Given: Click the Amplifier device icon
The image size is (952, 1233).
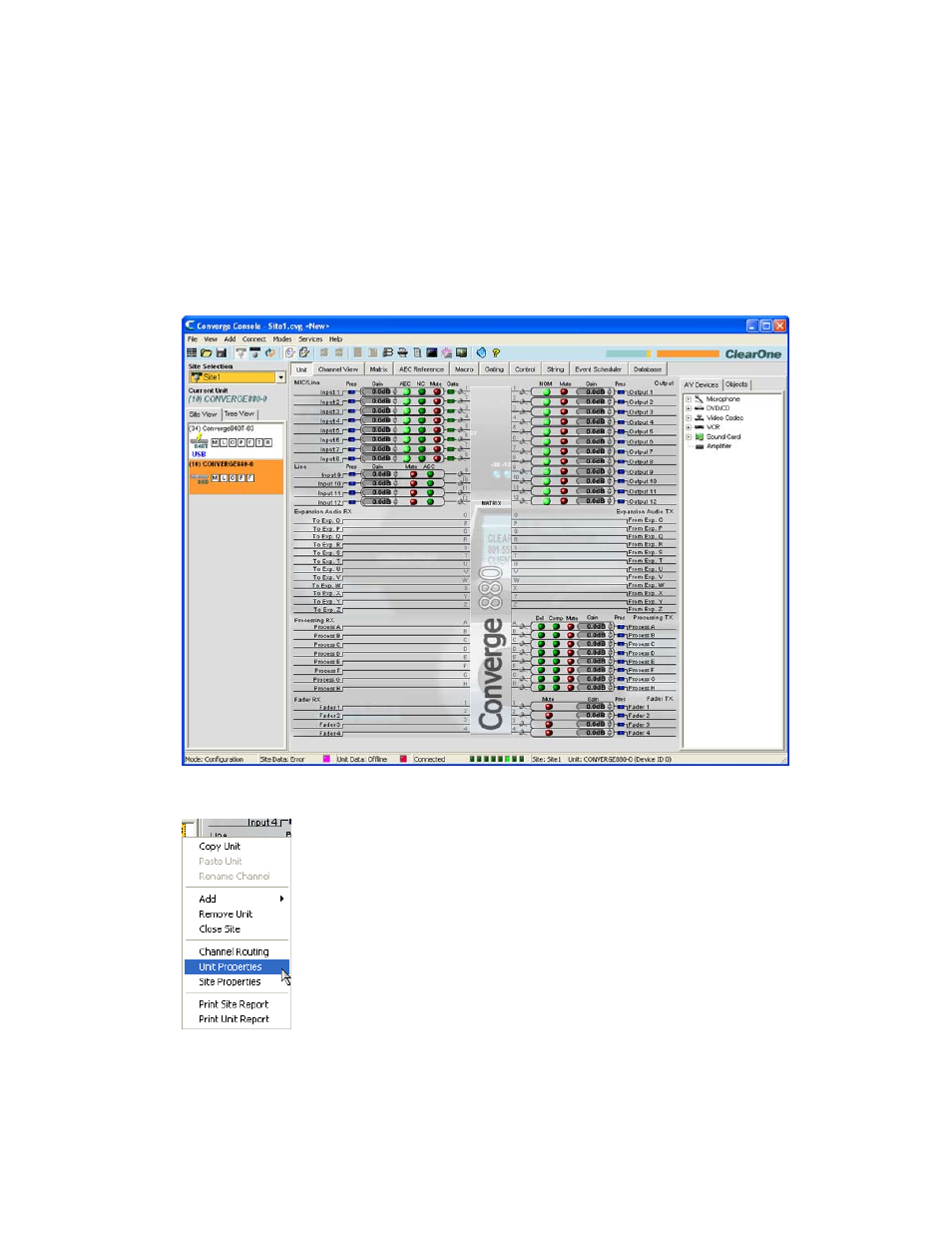Looking at the screenshot, I should 699,446.
